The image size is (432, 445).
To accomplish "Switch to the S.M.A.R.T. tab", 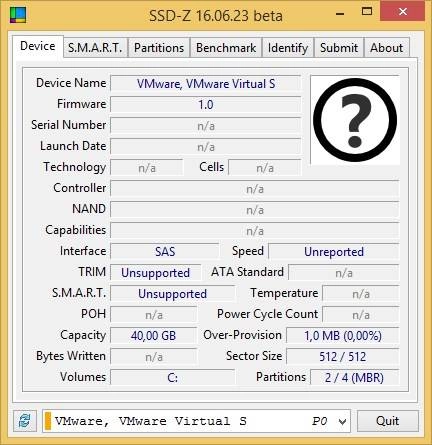I will 95,48.
